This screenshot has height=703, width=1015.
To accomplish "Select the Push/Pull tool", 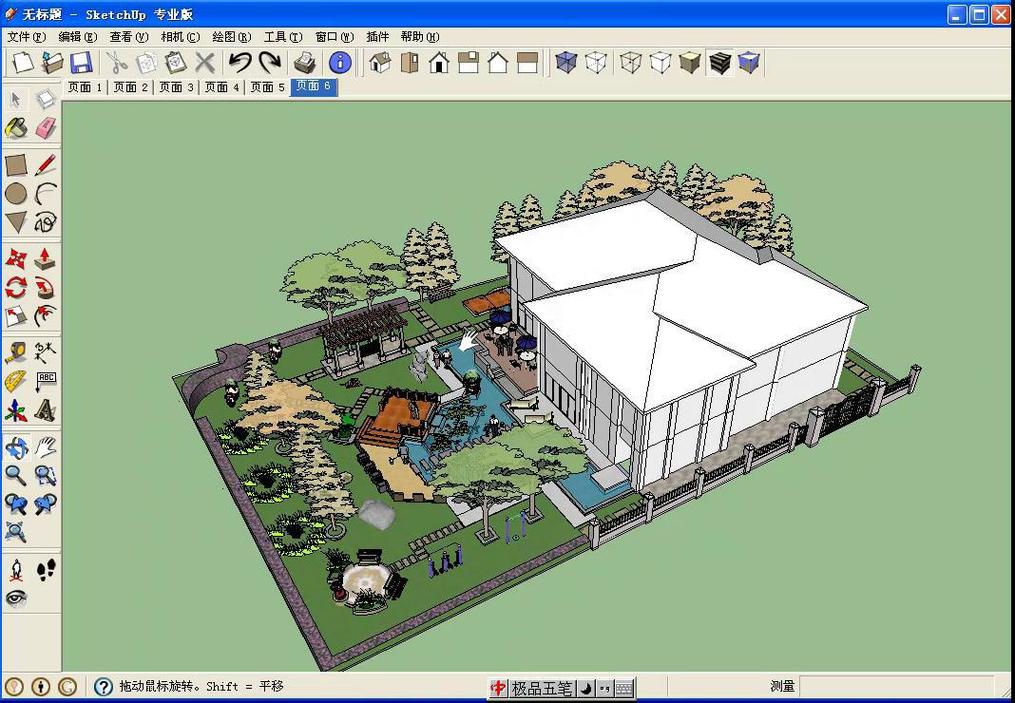I will pos(45,259).
